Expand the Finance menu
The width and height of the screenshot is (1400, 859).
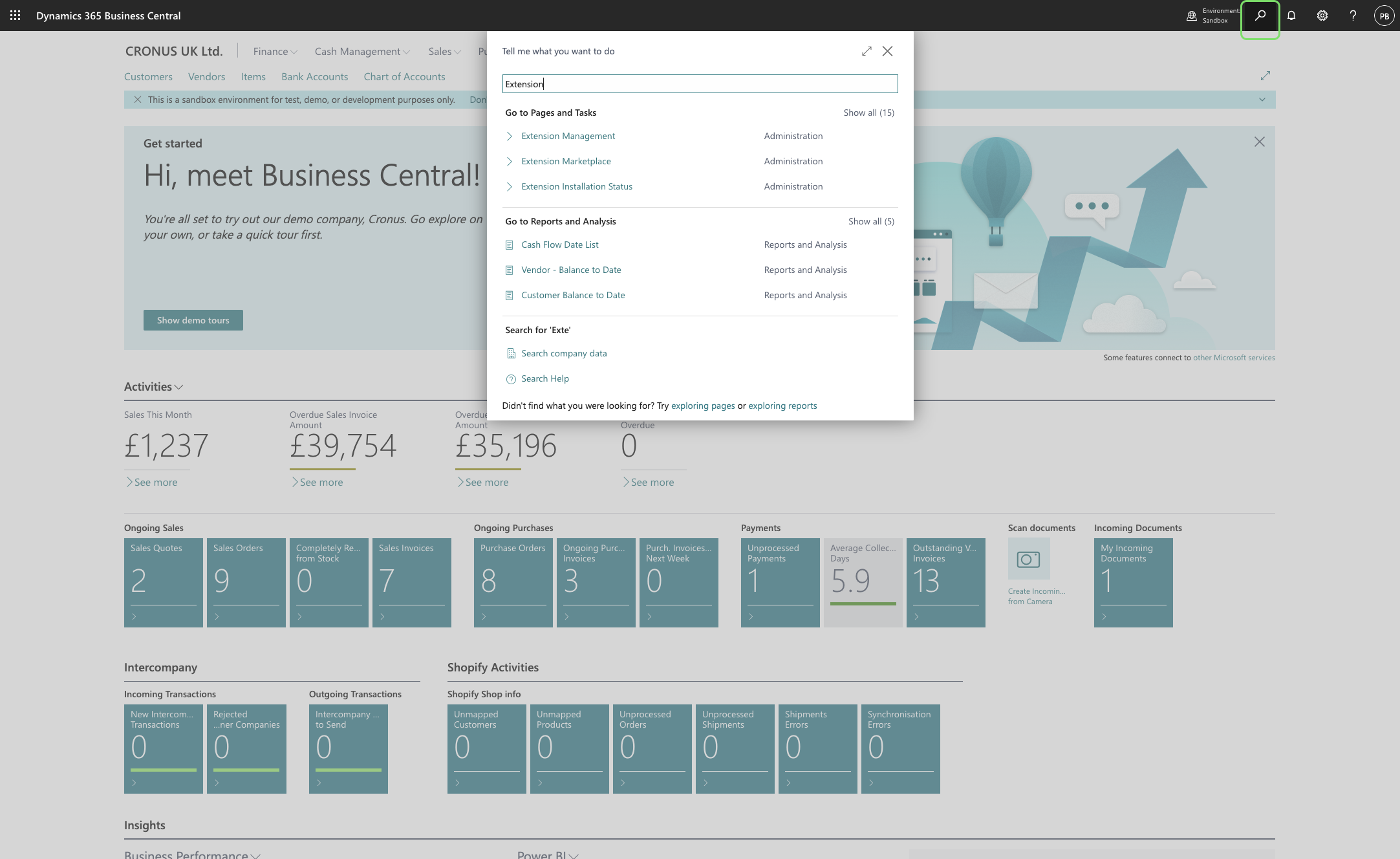[x=275, y=51]
